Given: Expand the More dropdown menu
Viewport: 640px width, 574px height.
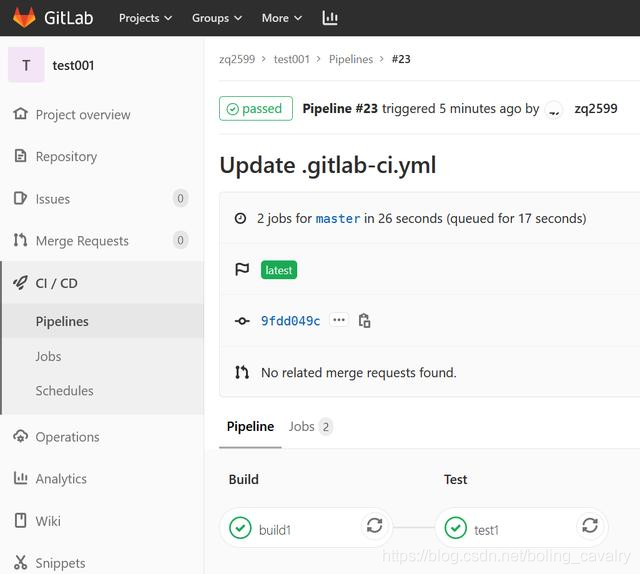Looking at the screenshot, I should coord(282,18).
